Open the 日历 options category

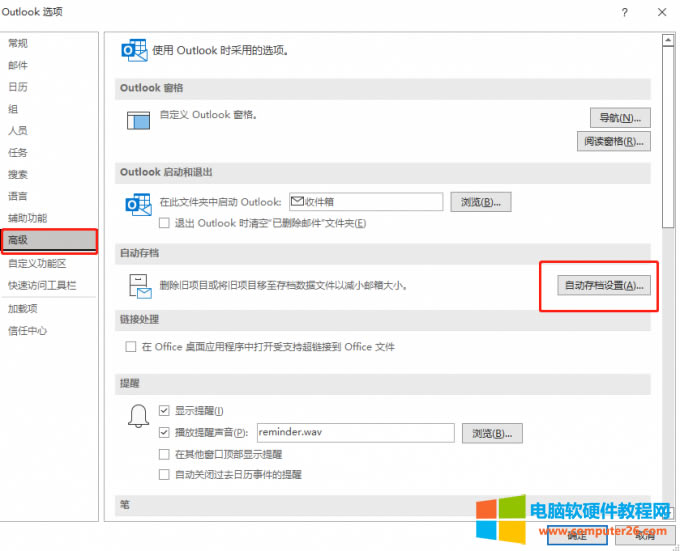49,87
